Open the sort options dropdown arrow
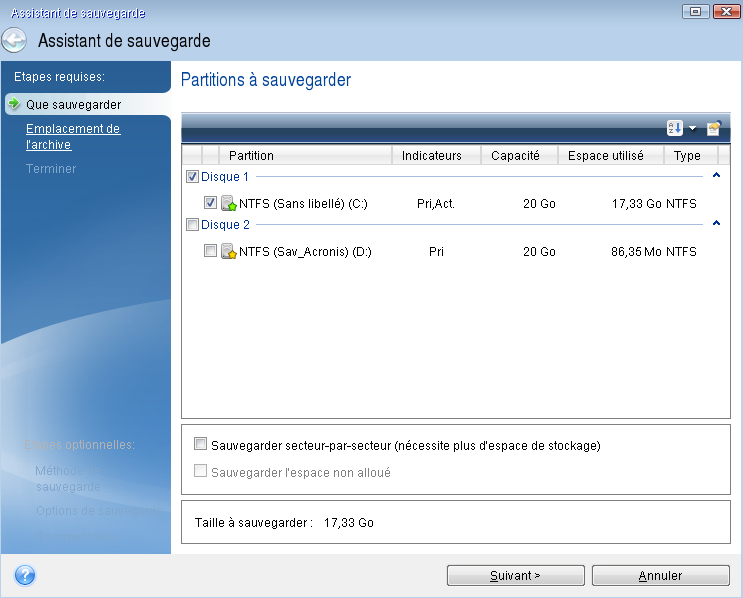This screenshot has height=598, width=743. coord(693,128)
